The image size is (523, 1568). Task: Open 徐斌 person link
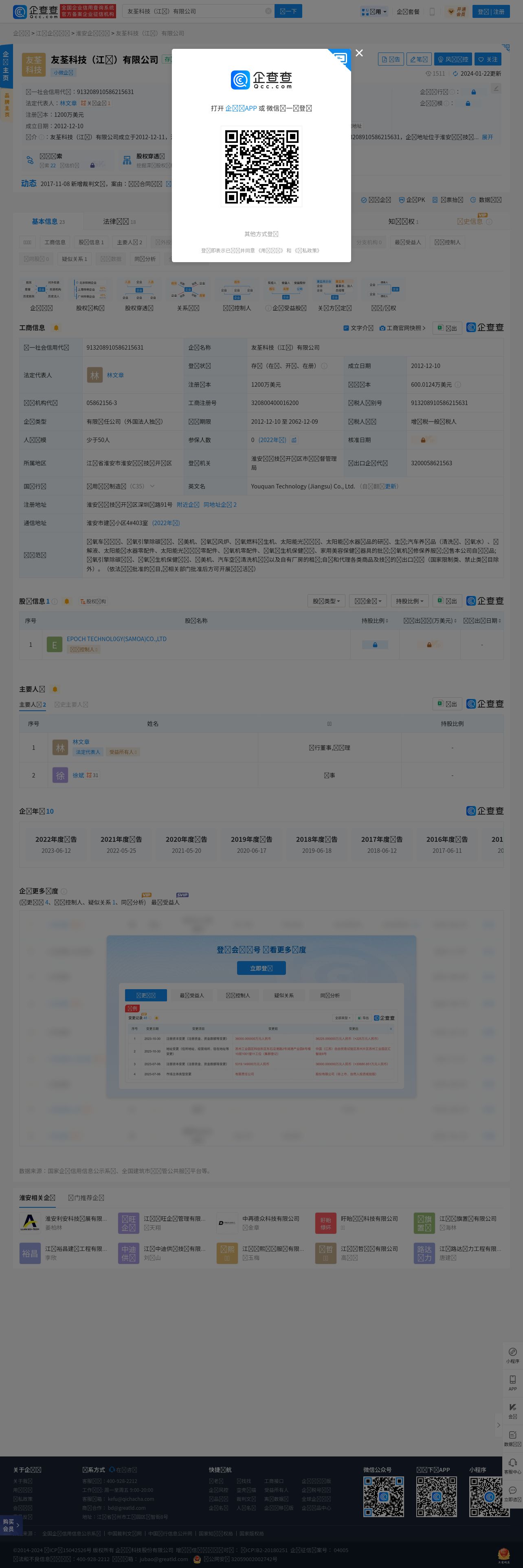point(78,775)
